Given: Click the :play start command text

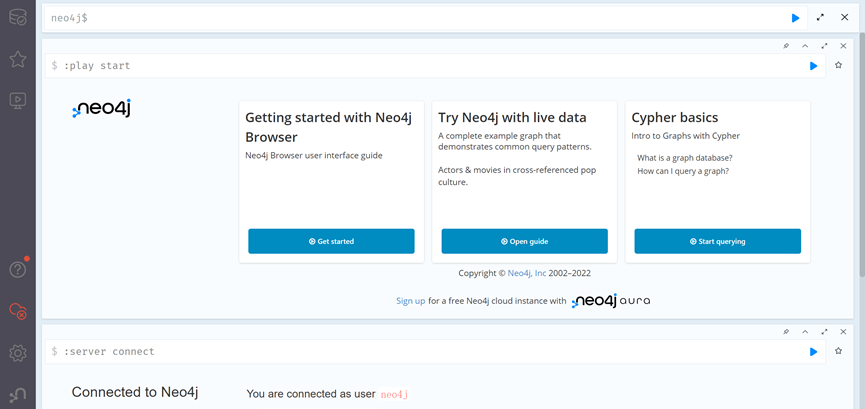Looking at the screenshot, I should click(97, 66).
